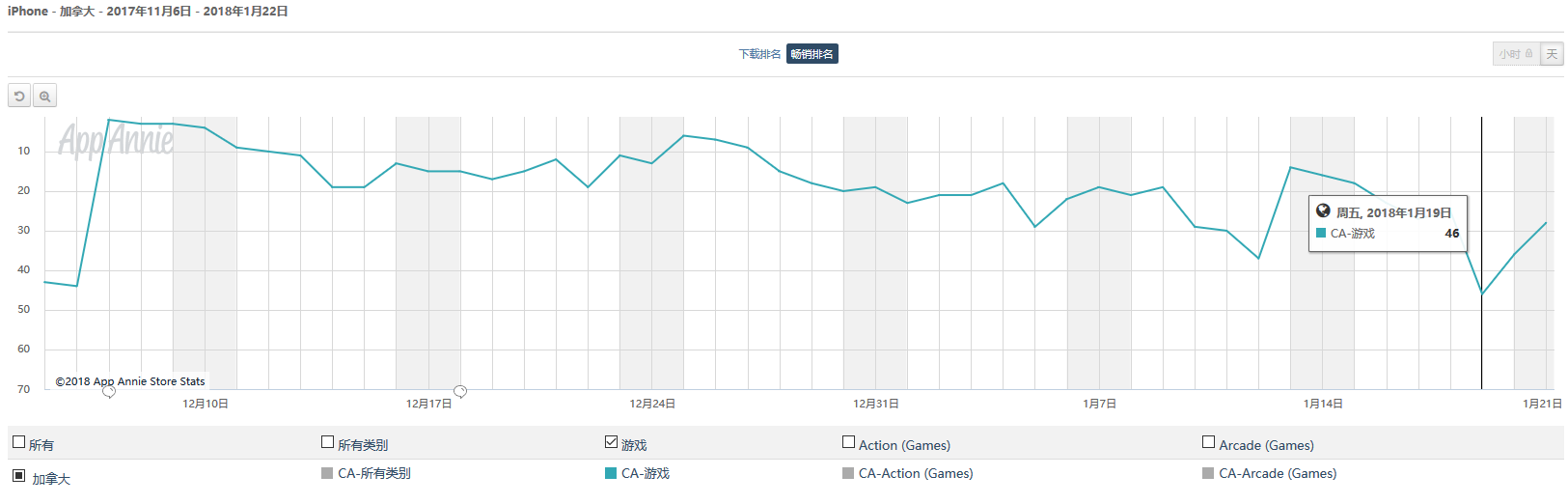1568x504 pixels.
Task: Click the event marker near chart start
Action: pyautogui.click(x=109, y=391)
